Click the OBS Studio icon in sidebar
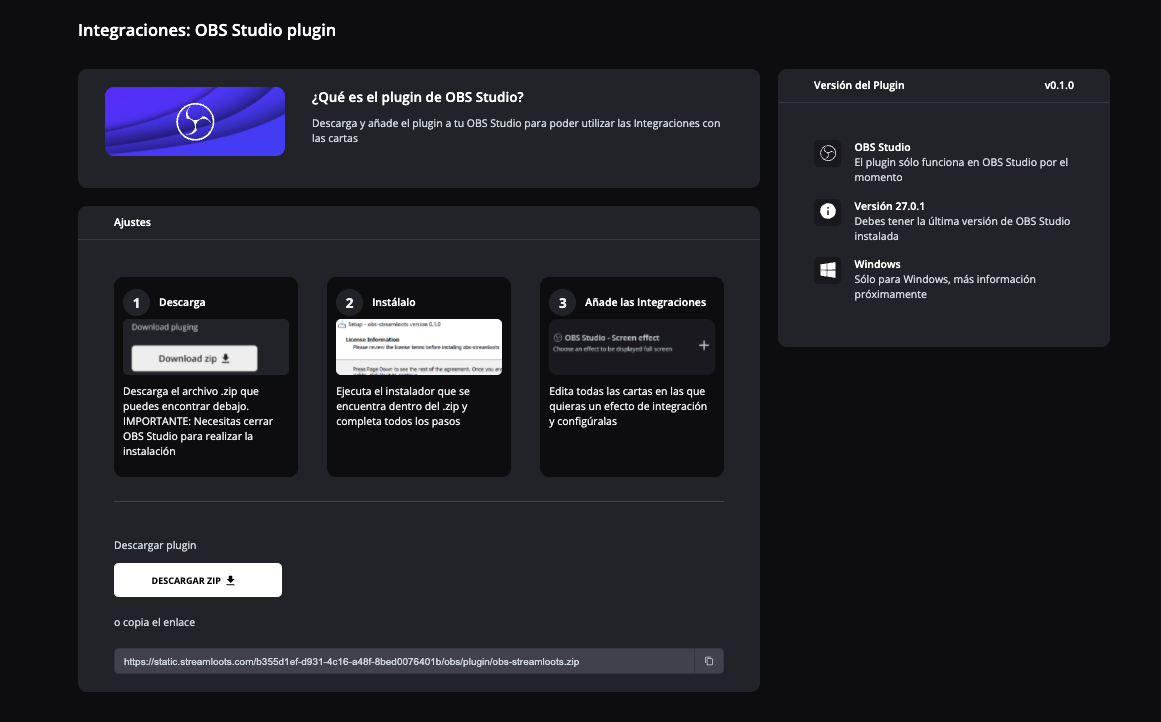 tap(828, 153)
